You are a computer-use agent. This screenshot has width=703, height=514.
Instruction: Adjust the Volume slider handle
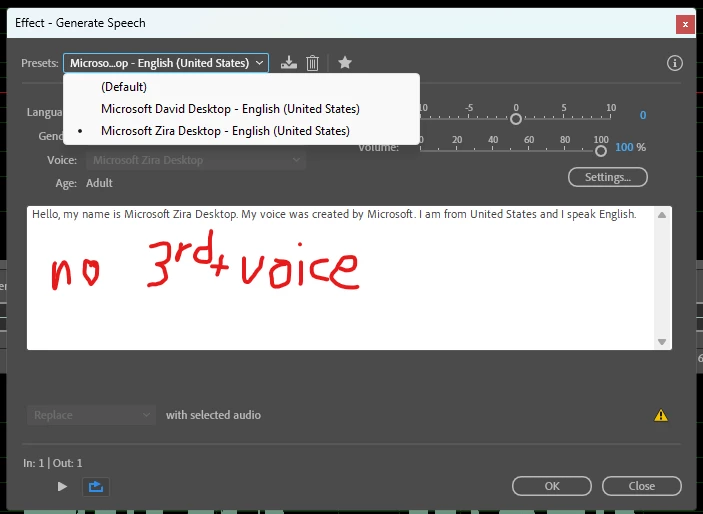601,151
